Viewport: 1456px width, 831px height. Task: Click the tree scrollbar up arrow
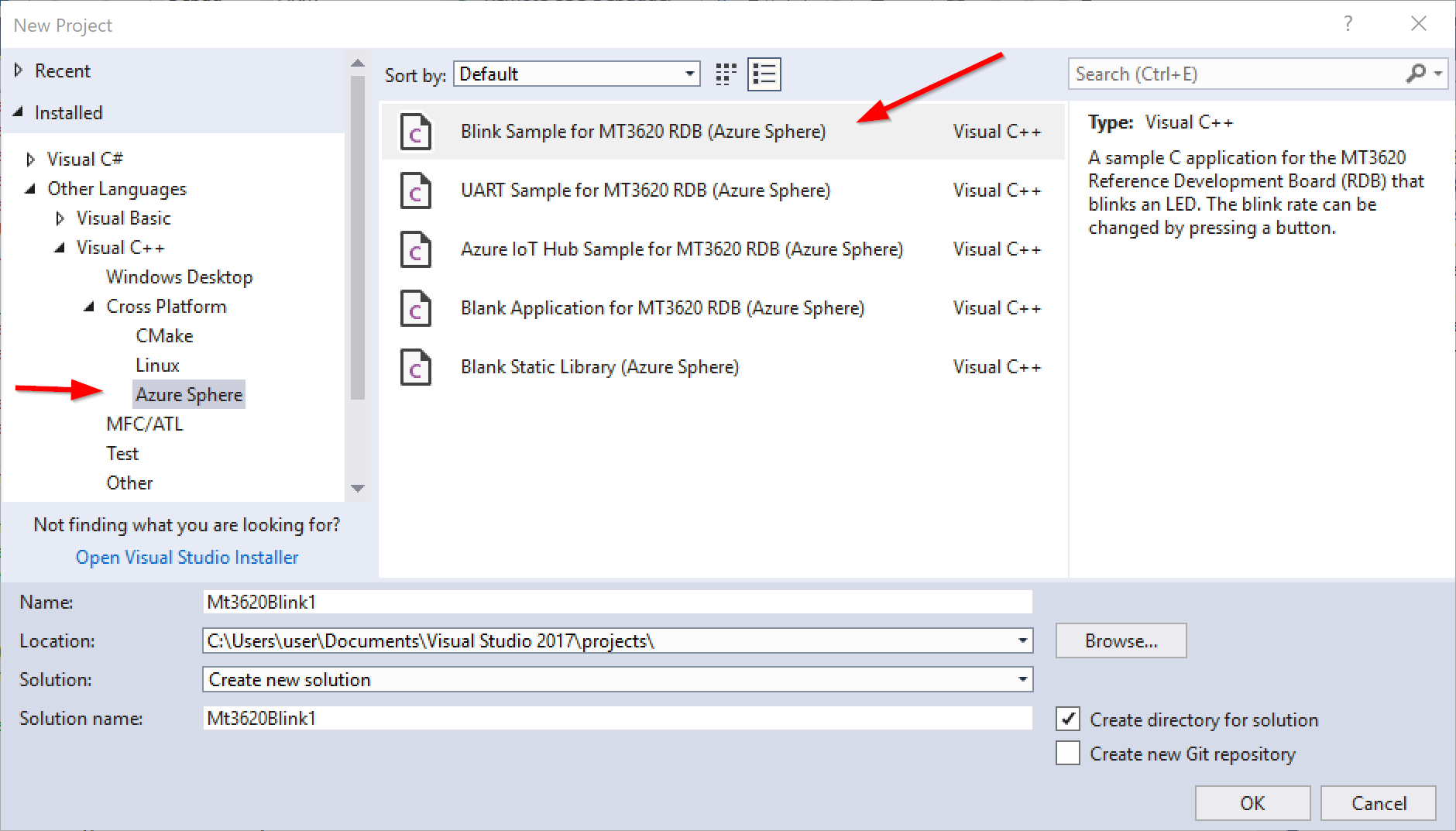coord(357,63)
